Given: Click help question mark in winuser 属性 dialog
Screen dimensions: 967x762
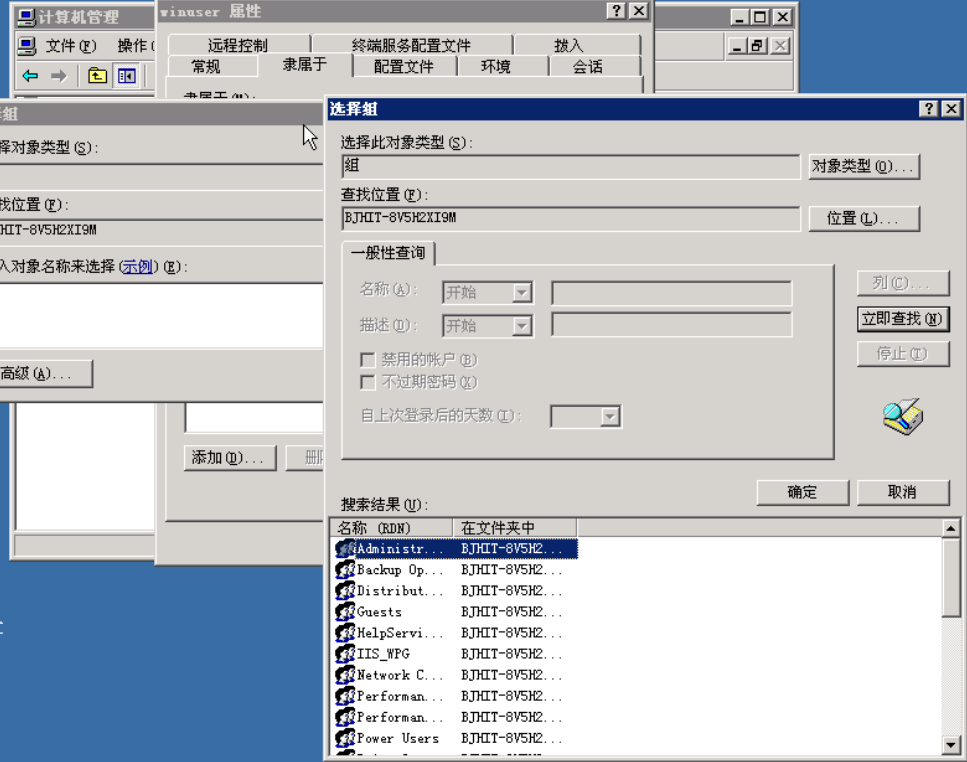Looking at the screenshot, I should click(616, 10).
